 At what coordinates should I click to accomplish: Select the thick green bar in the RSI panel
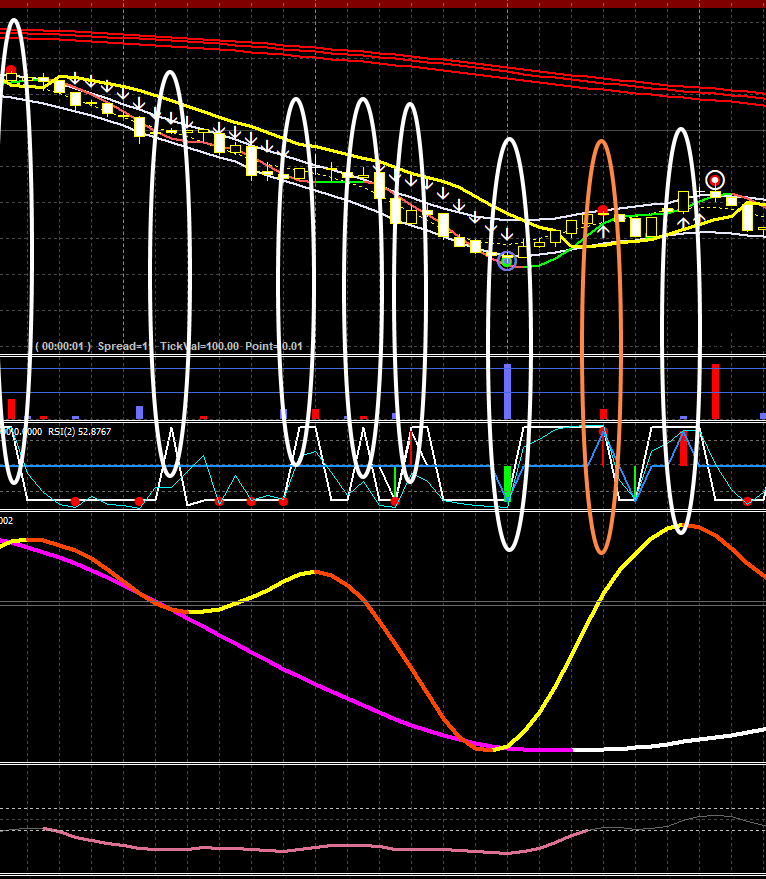(507, 482)
